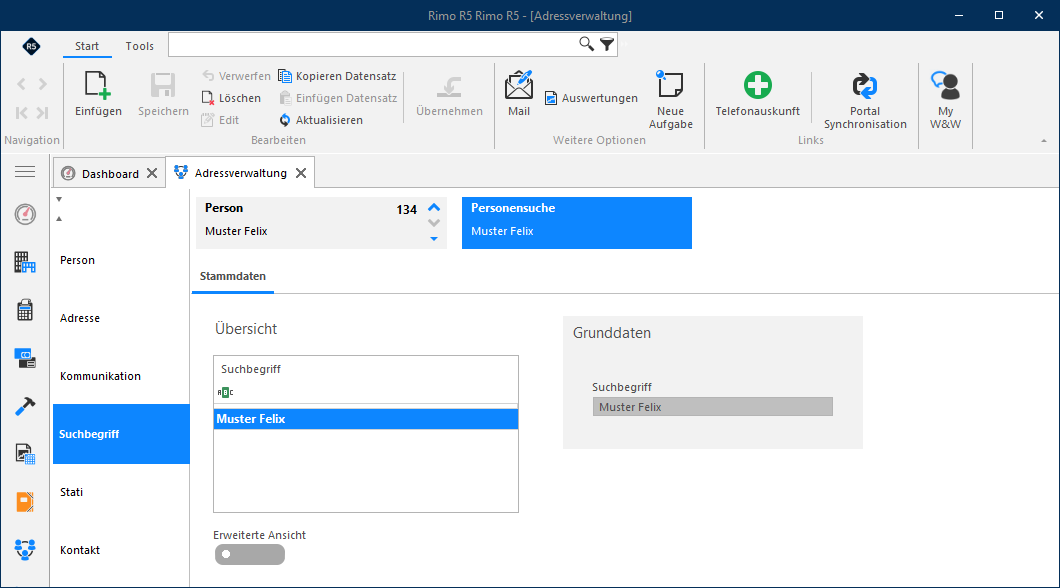Click the Übernehmen ribbon button
This screenshot has height=588, width=1060.
(x=450, y=95)
